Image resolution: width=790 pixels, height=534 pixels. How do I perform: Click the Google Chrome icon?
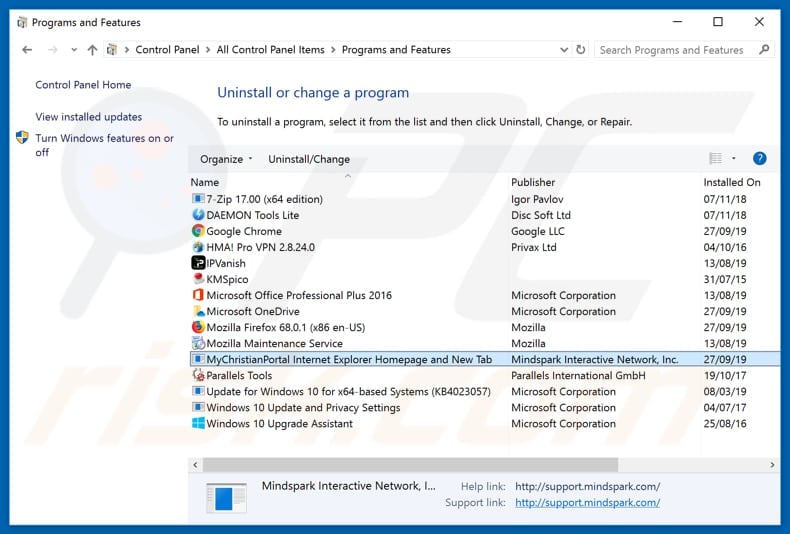tap(198, 231)
